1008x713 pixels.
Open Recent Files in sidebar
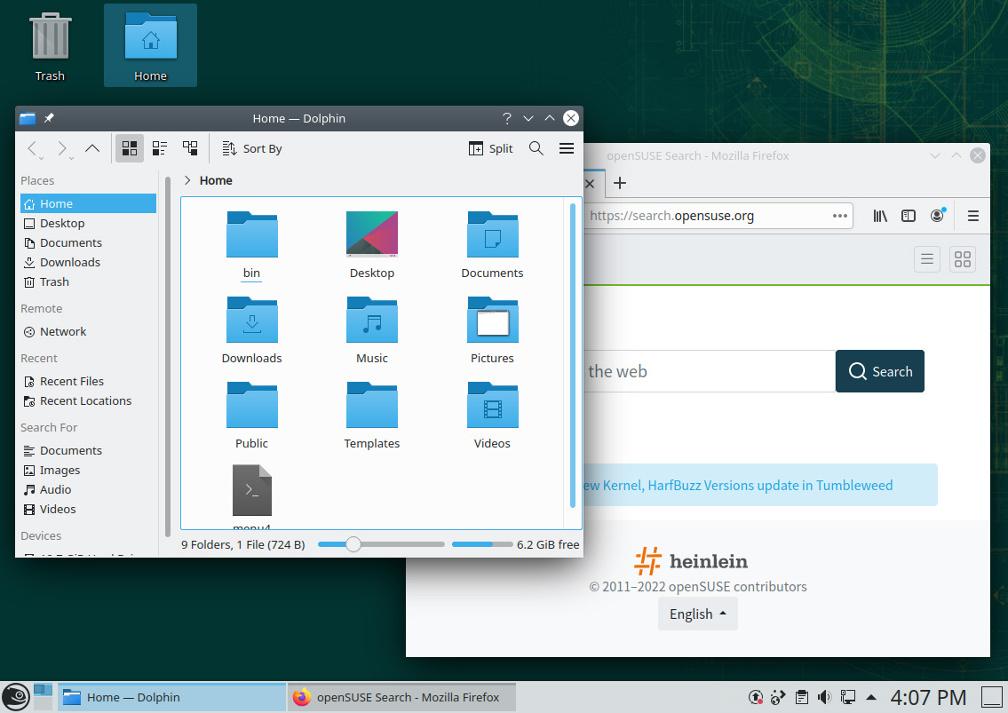88,381
